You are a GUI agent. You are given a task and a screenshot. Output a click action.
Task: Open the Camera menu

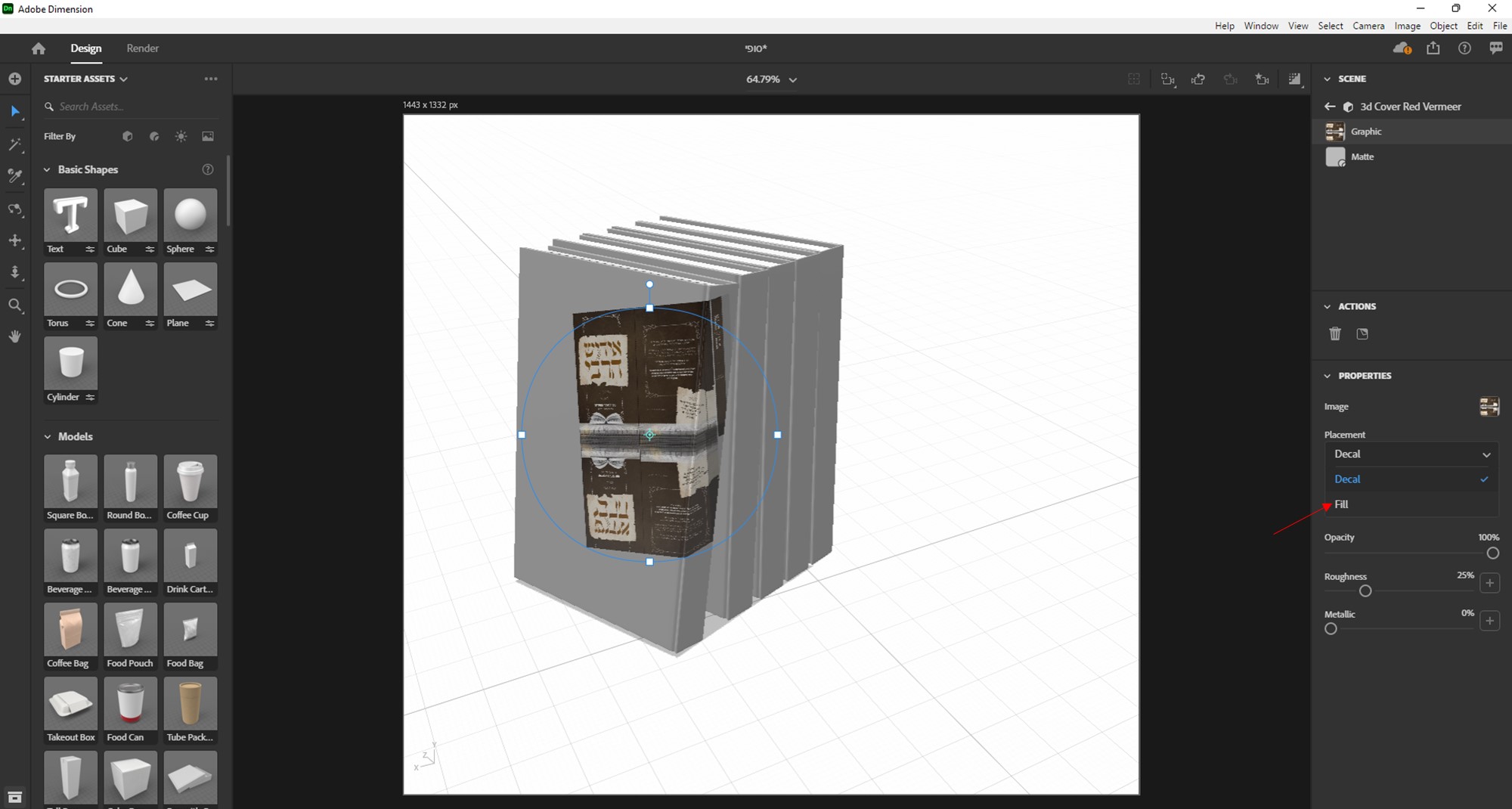(x=1368, y=26)
